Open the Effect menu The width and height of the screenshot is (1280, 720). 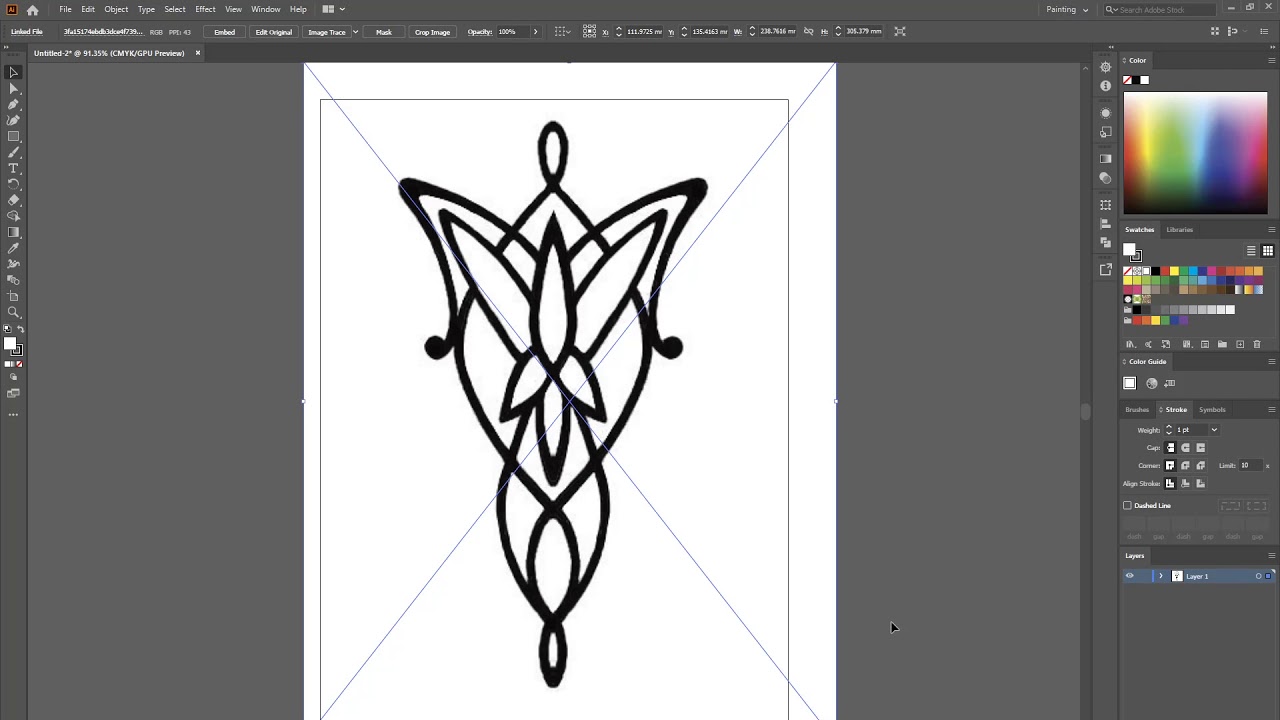[205, 9]
